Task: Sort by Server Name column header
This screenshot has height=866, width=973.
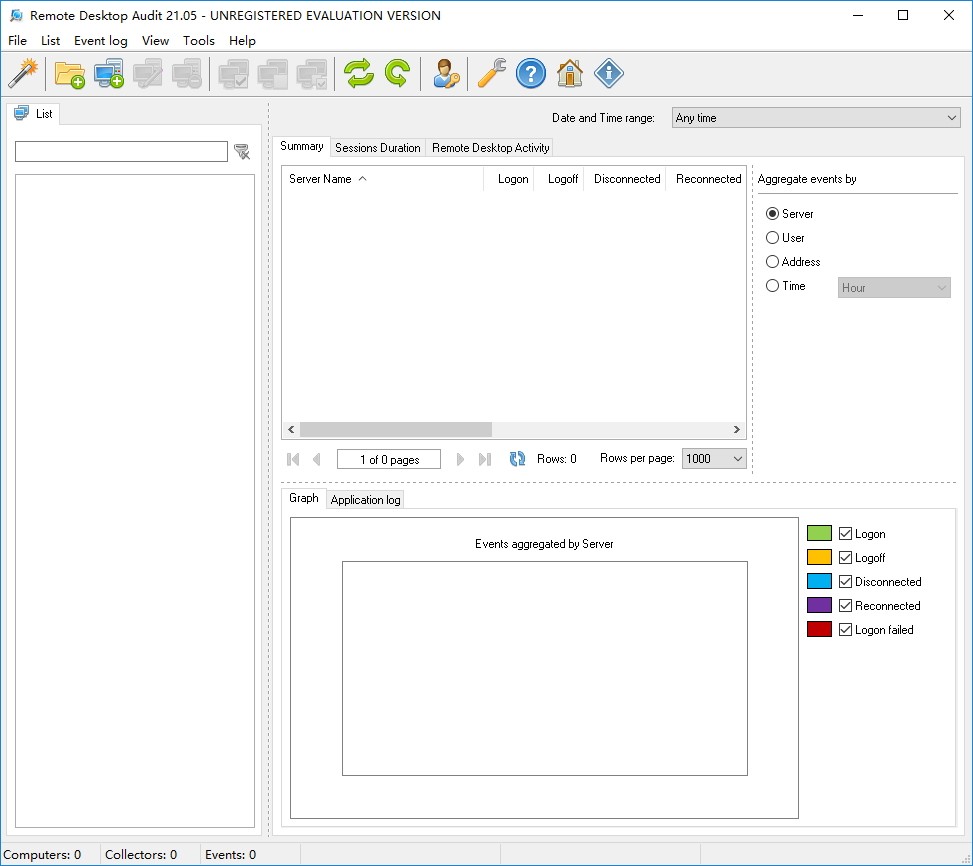Action: tap(382, 179)
